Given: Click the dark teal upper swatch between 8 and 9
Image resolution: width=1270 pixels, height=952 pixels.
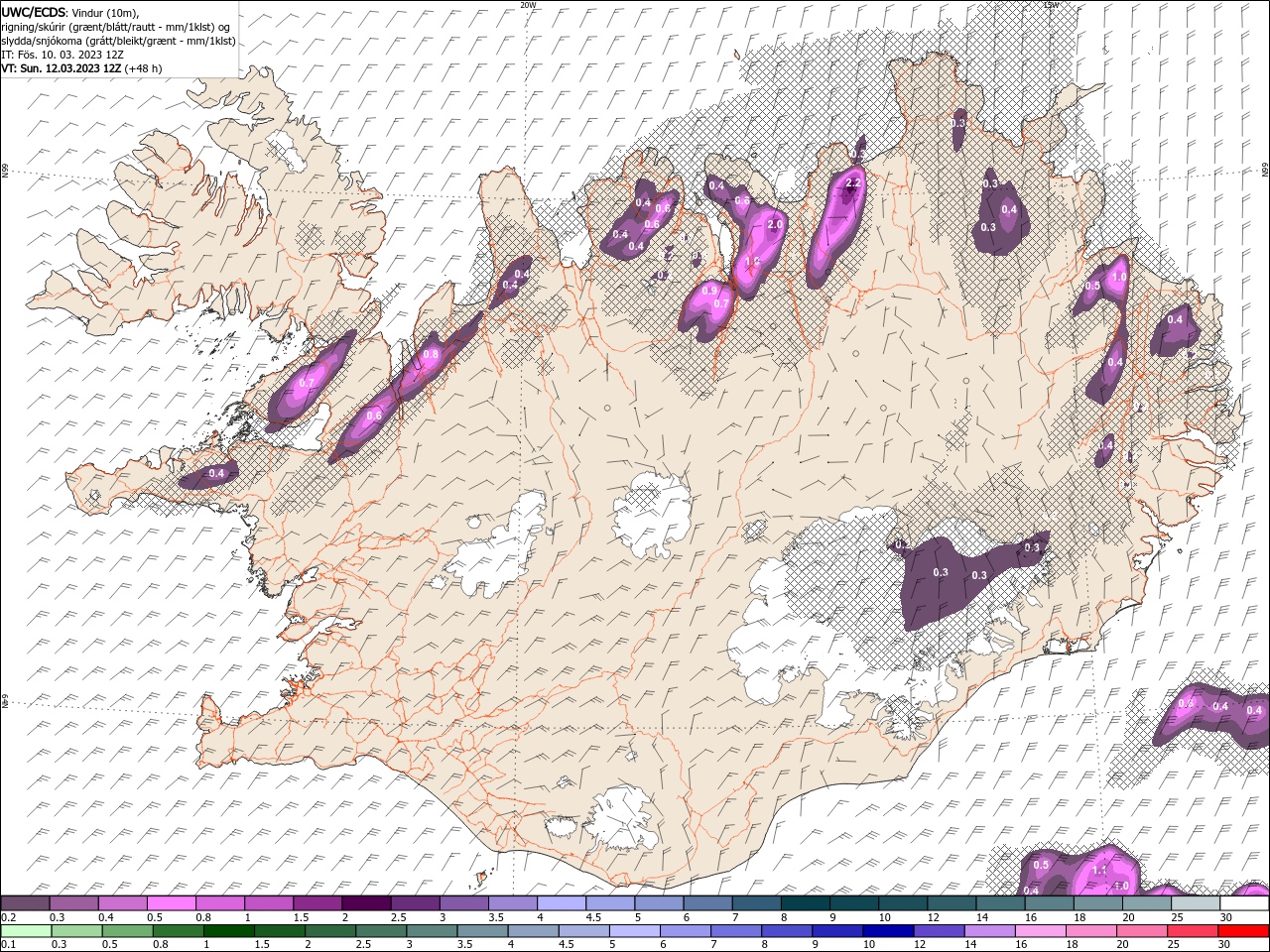Looking at the screenshot, I should coord(806,903).
